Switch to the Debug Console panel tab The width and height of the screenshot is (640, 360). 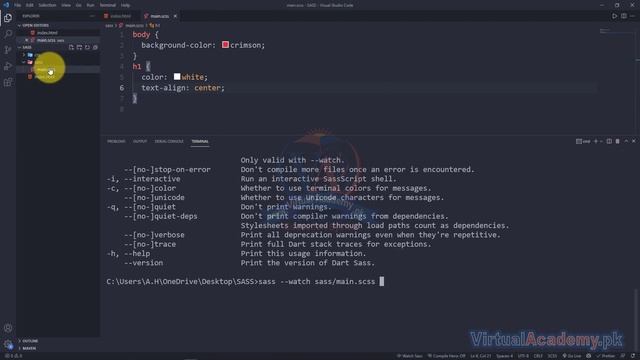point(169,141)
